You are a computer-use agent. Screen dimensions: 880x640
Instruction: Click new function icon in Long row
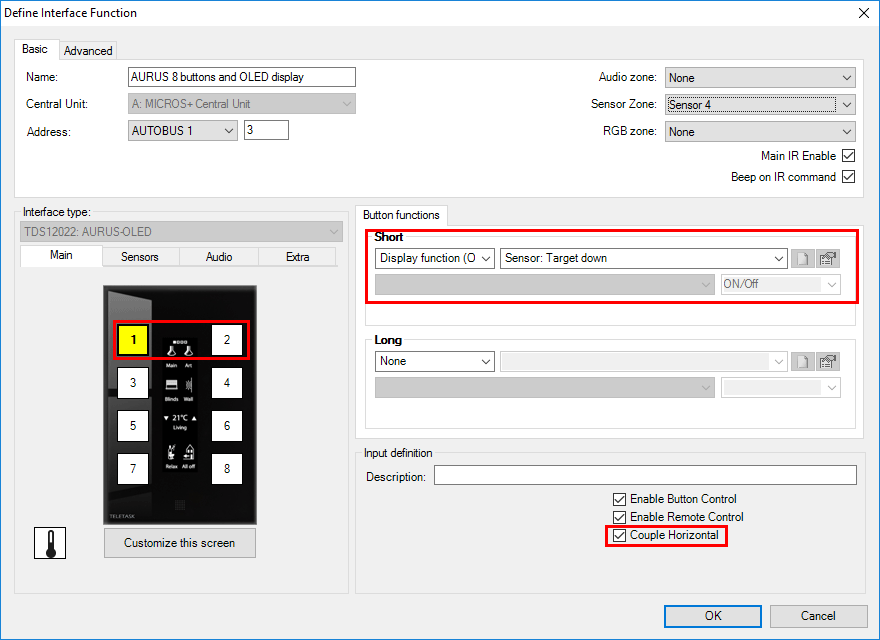click(802, 361)
